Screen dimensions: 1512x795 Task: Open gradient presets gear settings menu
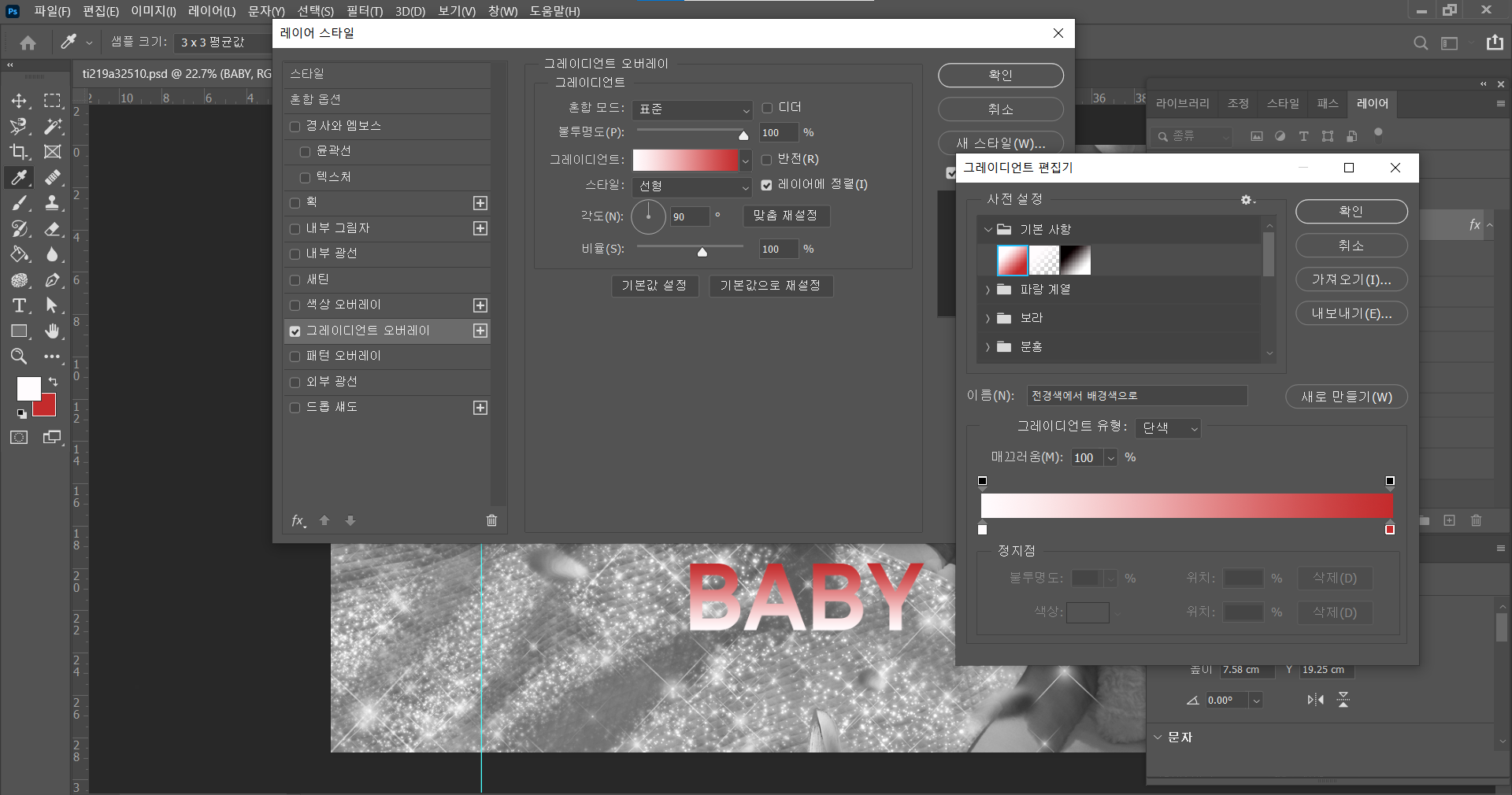click(1247, 200)
